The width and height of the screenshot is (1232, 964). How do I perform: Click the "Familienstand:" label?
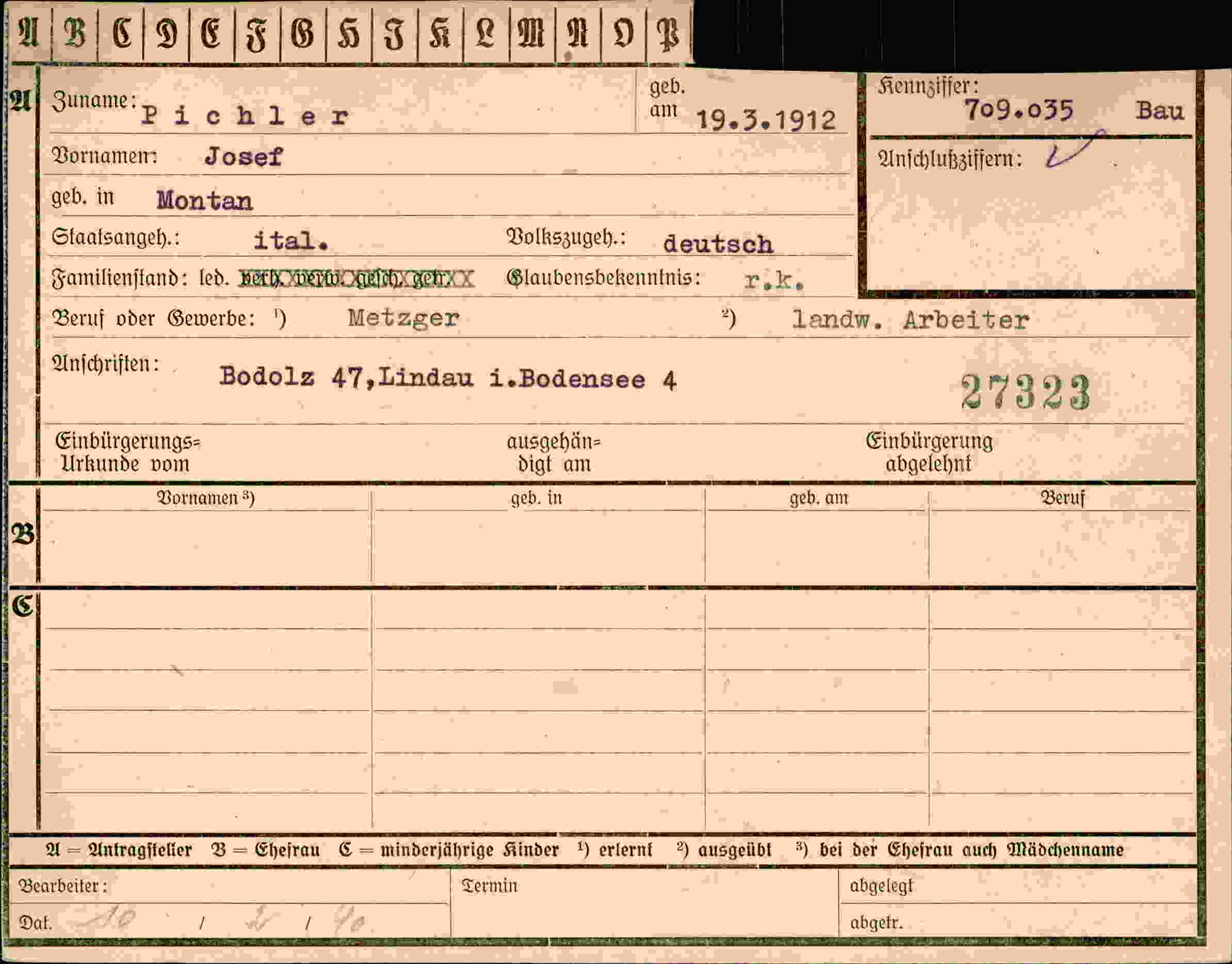(x=119, y=278)
